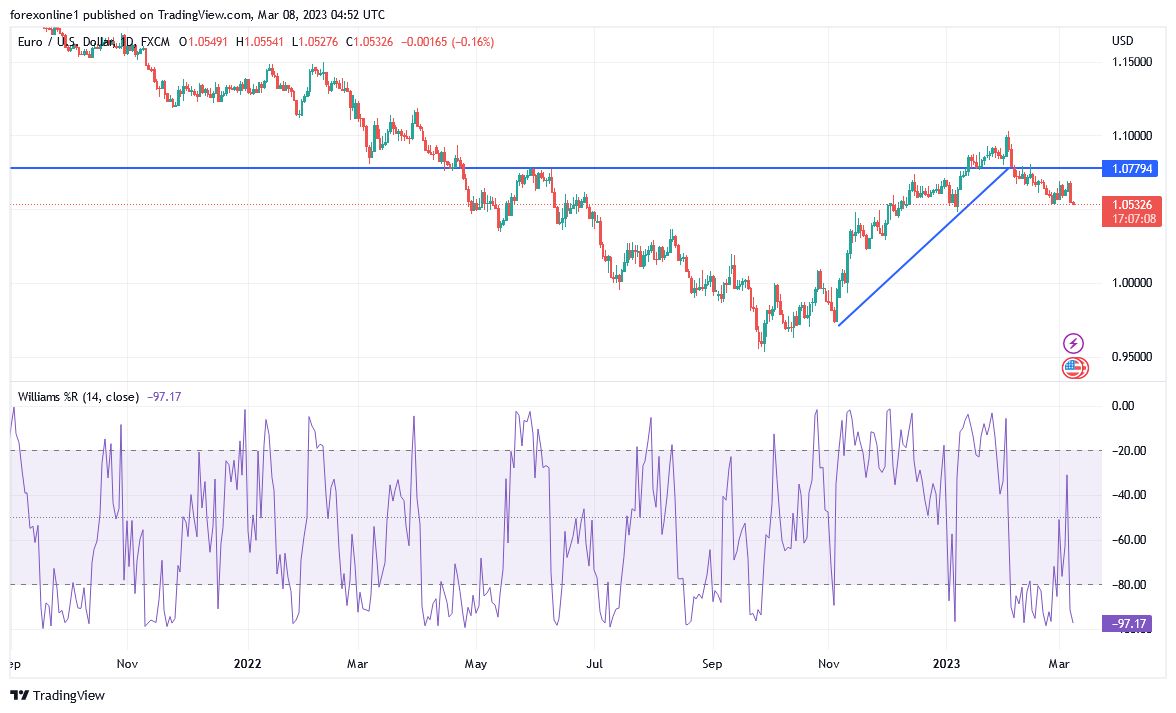Click the blue 1.07794 price label on axis
The width and height of the screenshot is (1176, 713).
(1131, 169)
